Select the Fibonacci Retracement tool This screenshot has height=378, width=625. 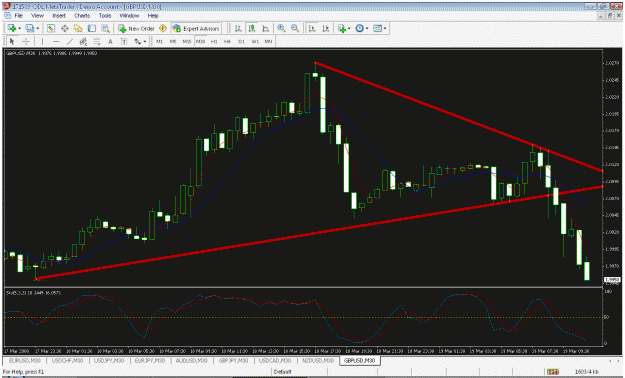[96, 41]
